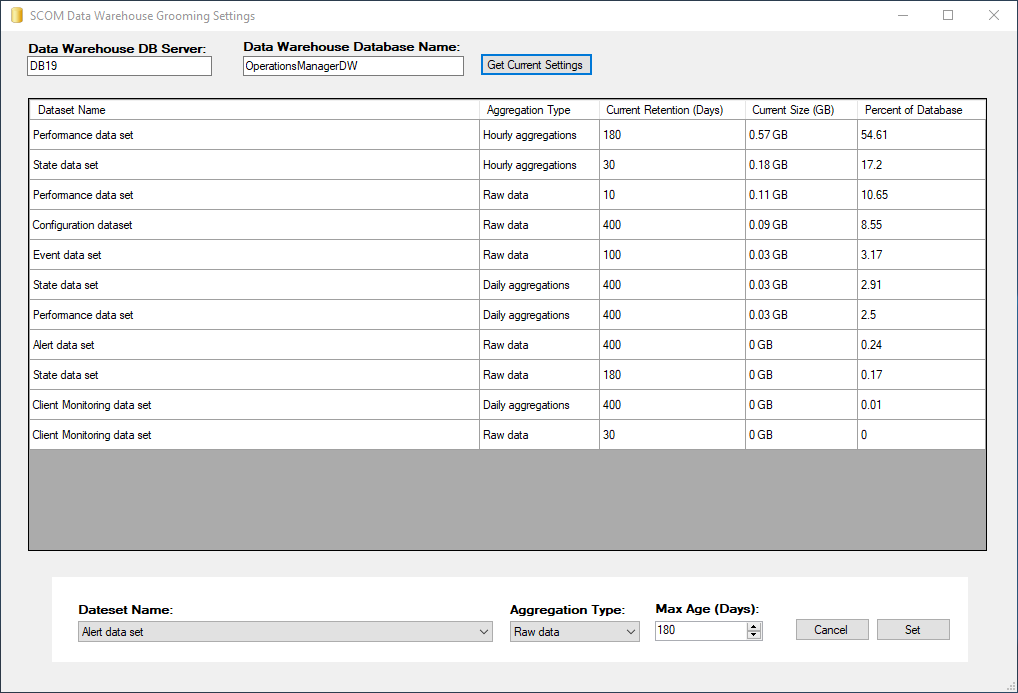1018x693 pixels.
Task: Open the Dateset Name dropdown
Action: 285,631
